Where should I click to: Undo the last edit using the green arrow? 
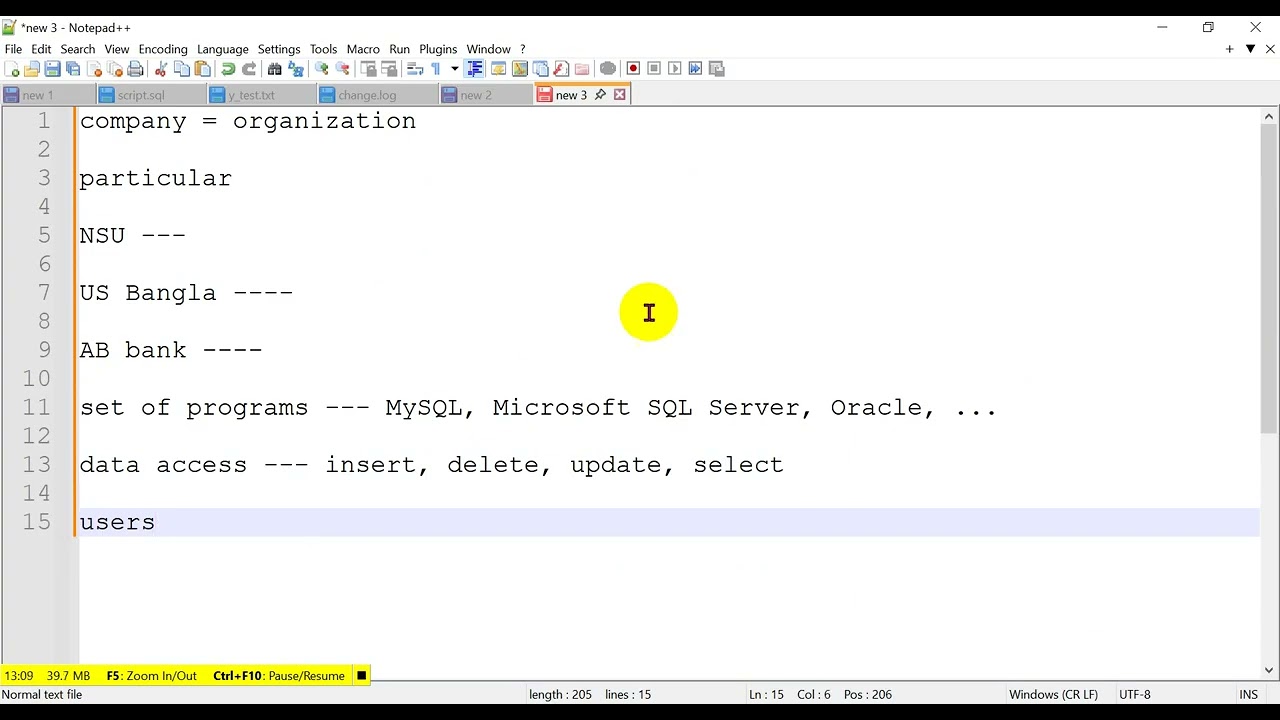[x=228, y=69]
